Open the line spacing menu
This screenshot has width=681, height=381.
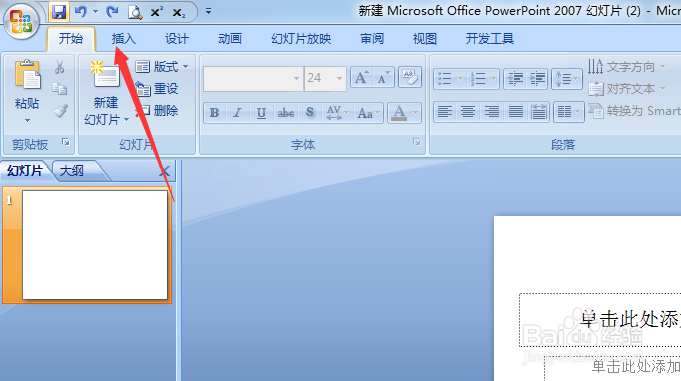click(567, 79)
